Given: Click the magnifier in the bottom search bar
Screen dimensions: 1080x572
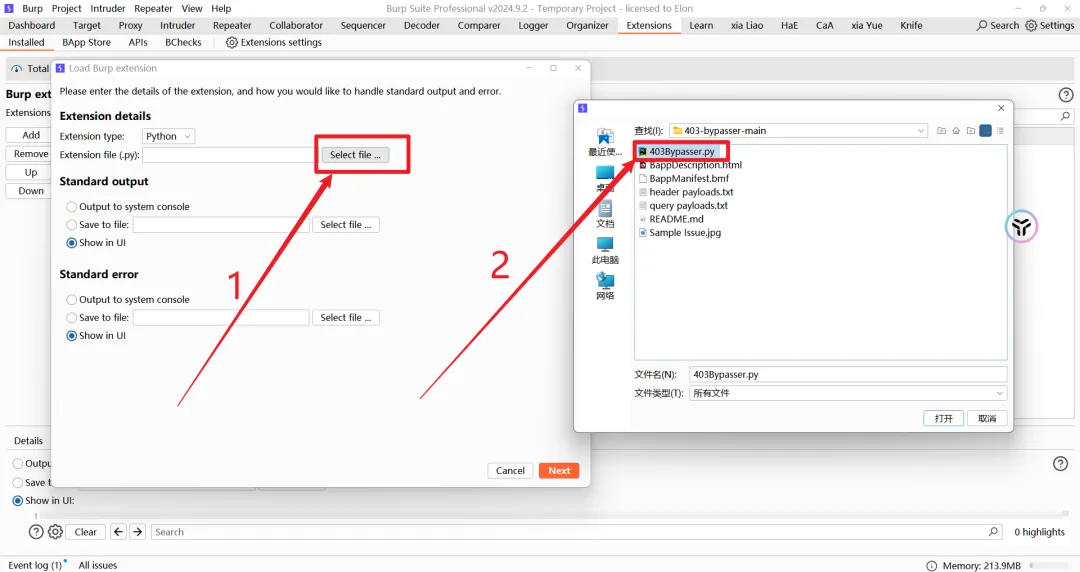Looking at the screenshot, I should click(993, 532).
